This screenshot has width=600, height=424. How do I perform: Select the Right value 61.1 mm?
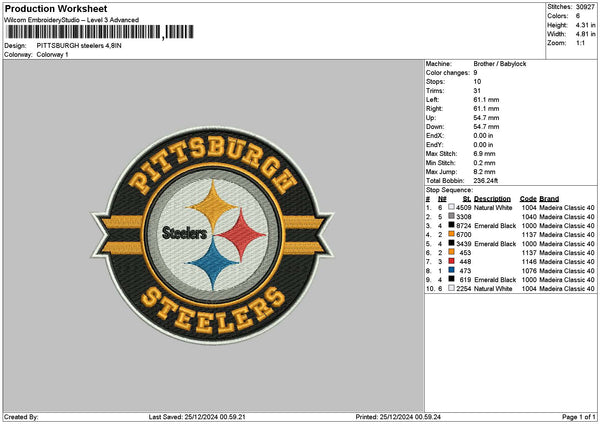486,109
